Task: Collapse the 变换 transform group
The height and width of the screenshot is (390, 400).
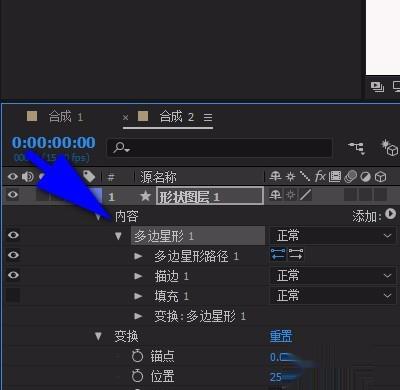Action: pos(98,336)
